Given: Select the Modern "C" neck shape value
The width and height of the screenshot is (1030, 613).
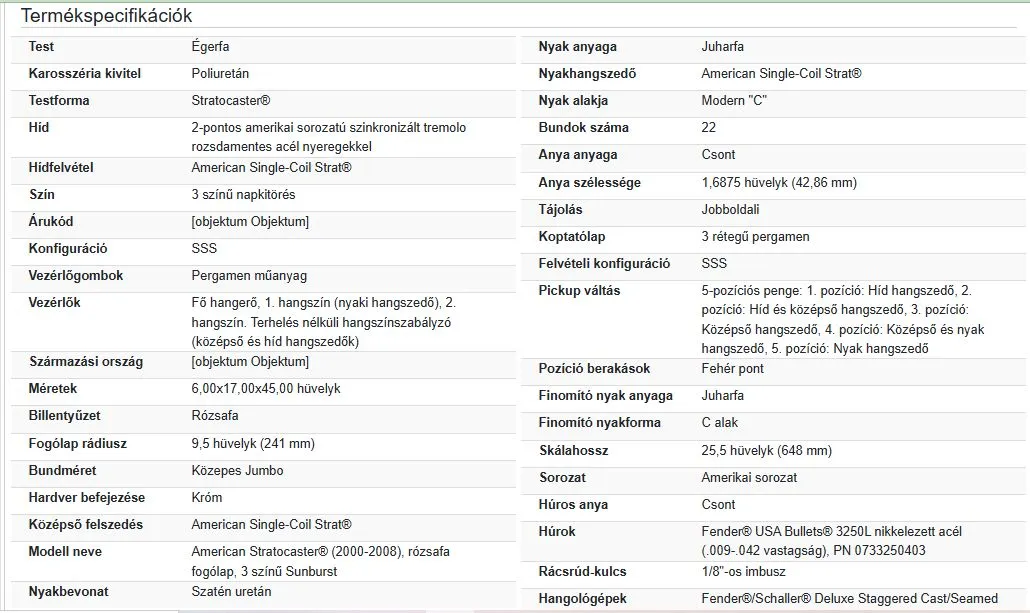Looking at the screenshot, I should click(734, 101).
